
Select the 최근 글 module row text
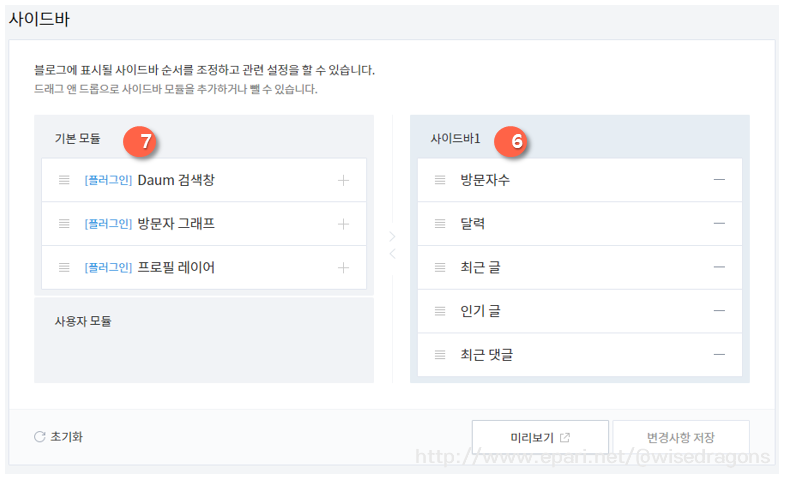tap(480, 267)
